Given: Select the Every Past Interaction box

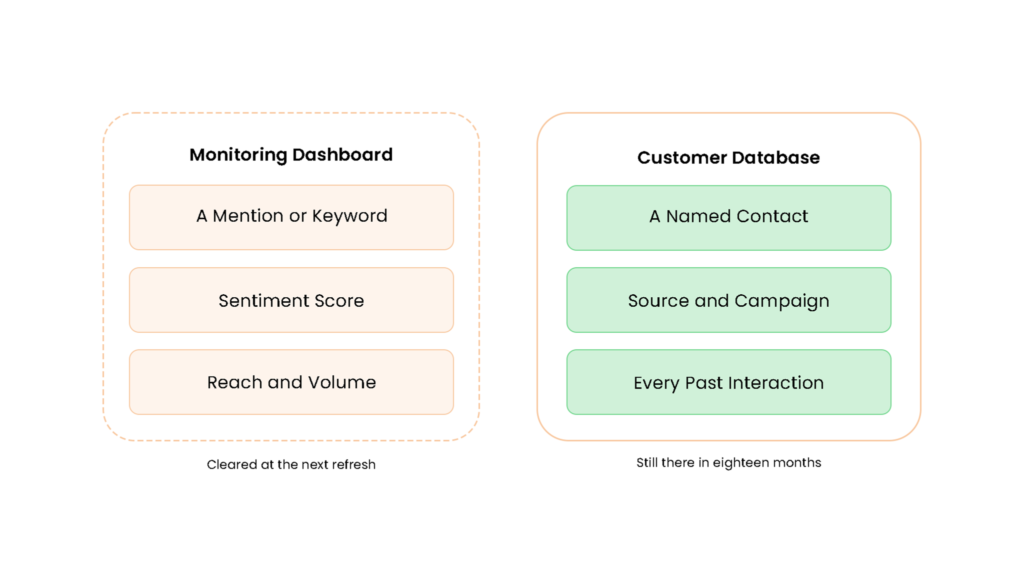Looking at the screenshot, I should 729,382.
